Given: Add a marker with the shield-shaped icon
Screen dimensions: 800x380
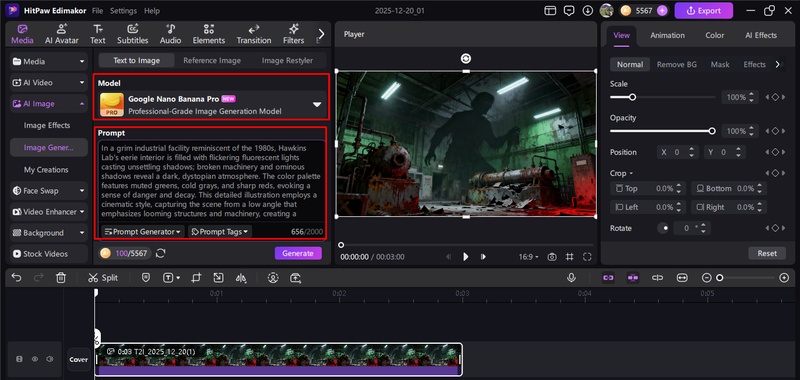Looking at the screenshot, I should (146, 277).
